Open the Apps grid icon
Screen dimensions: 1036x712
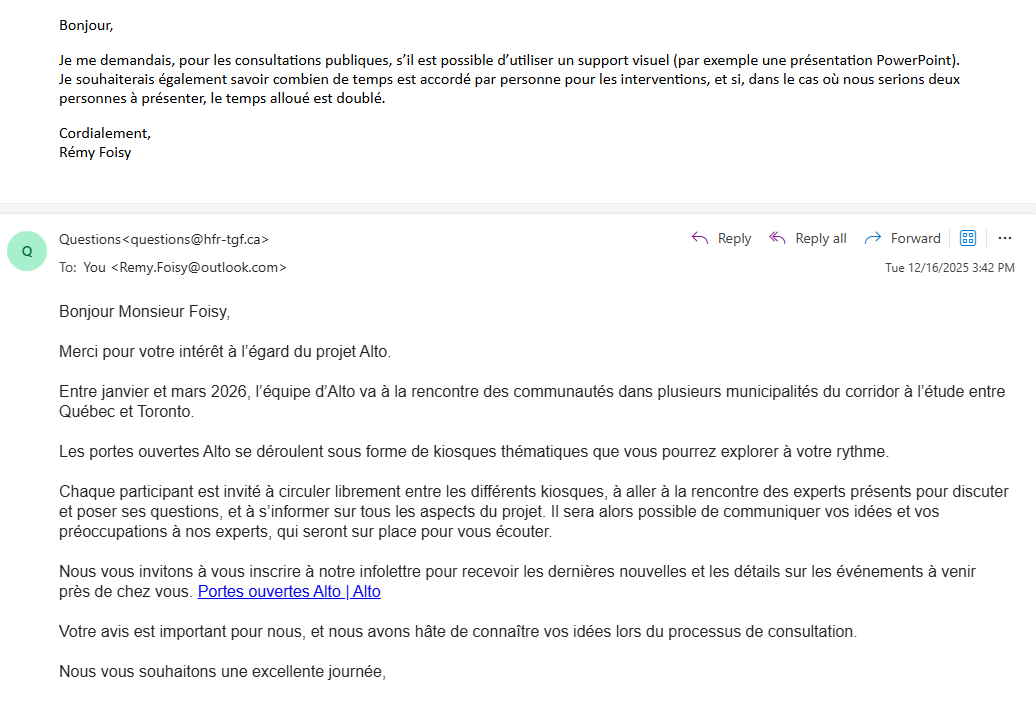pos(967,238)
